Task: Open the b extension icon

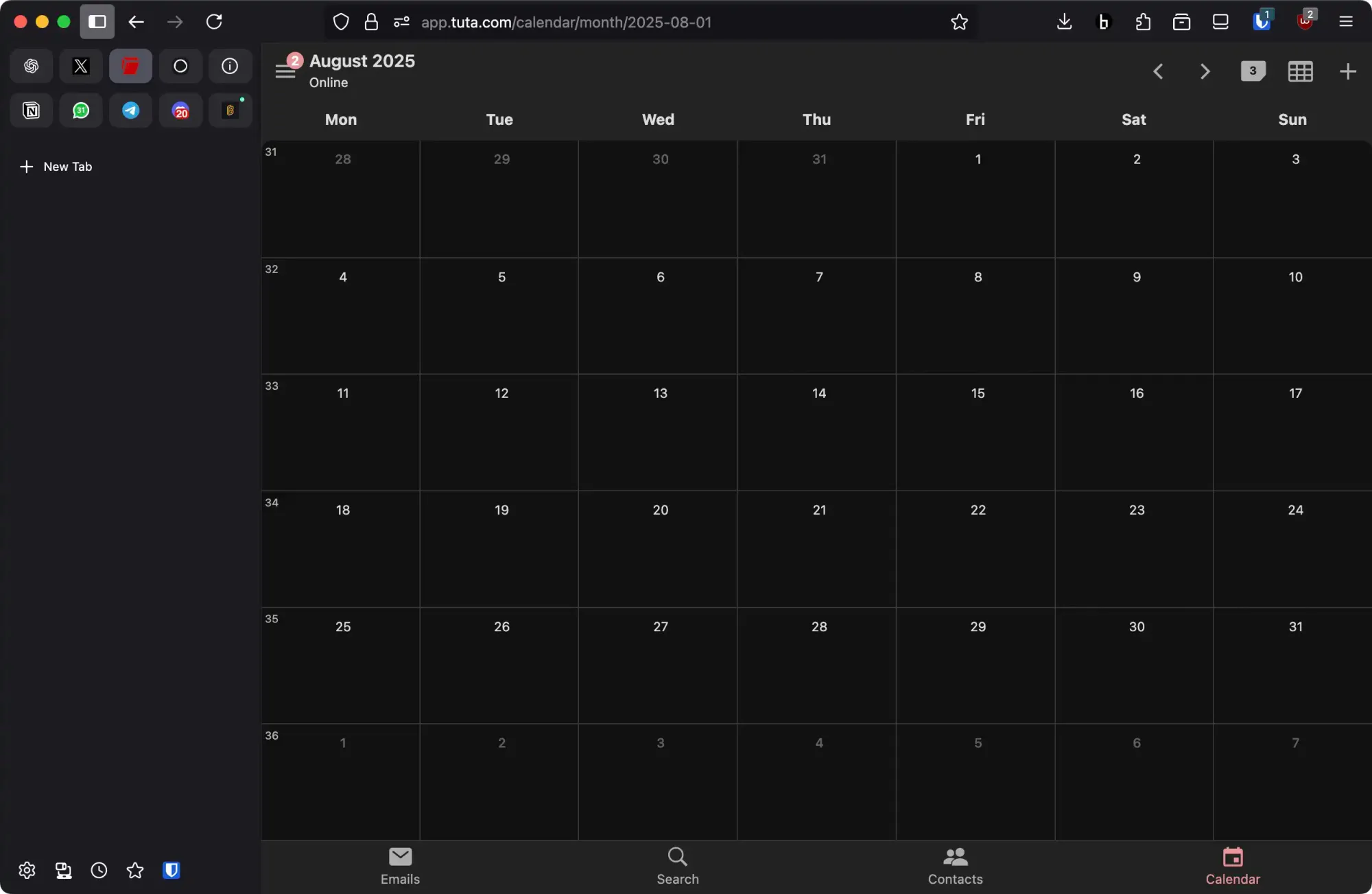Action: (x=1103, y=22)
